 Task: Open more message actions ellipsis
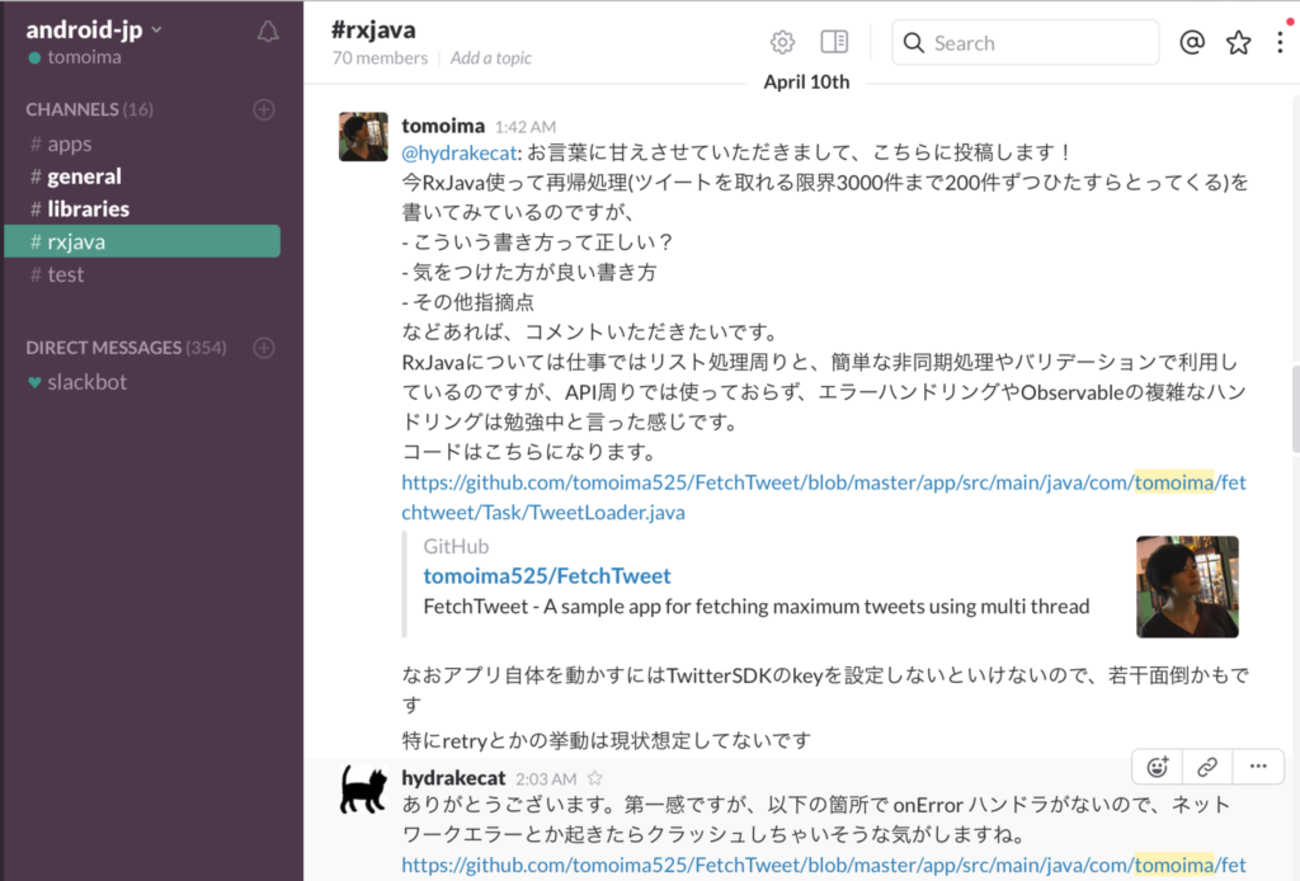tap(1258, 767)
